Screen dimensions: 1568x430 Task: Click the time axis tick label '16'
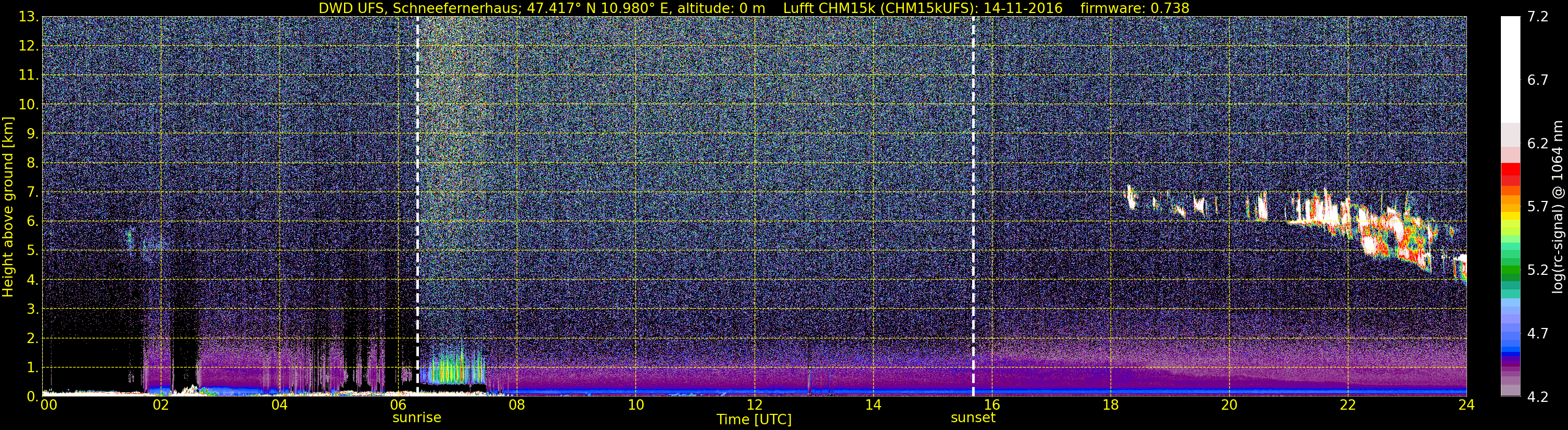(x=991, y=406)
